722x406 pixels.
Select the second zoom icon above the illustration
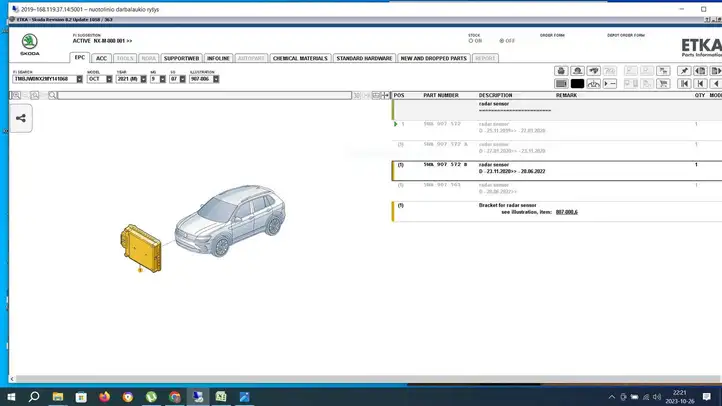click(35, 95)
